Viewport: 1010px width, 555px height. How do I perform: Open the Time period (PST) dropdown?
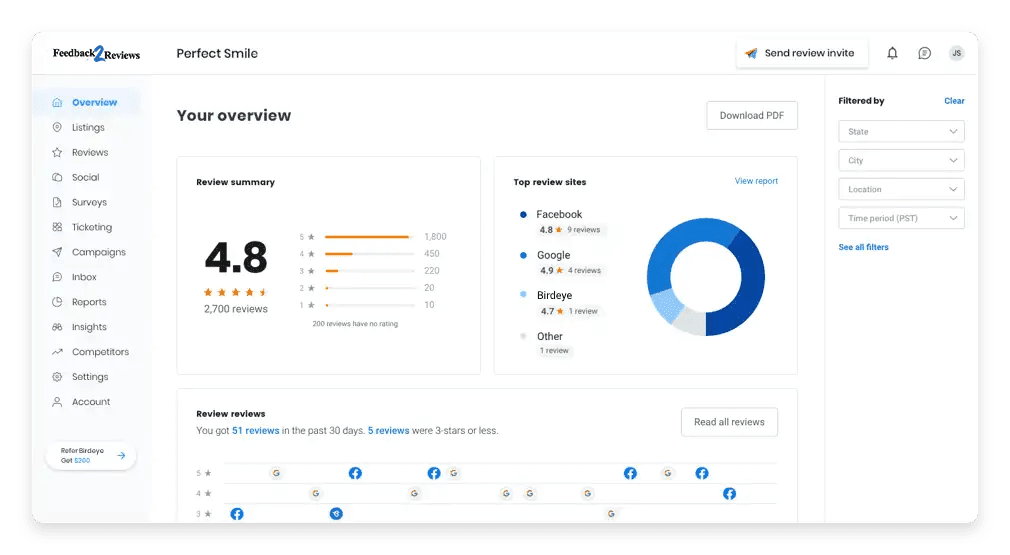point(901,218)
